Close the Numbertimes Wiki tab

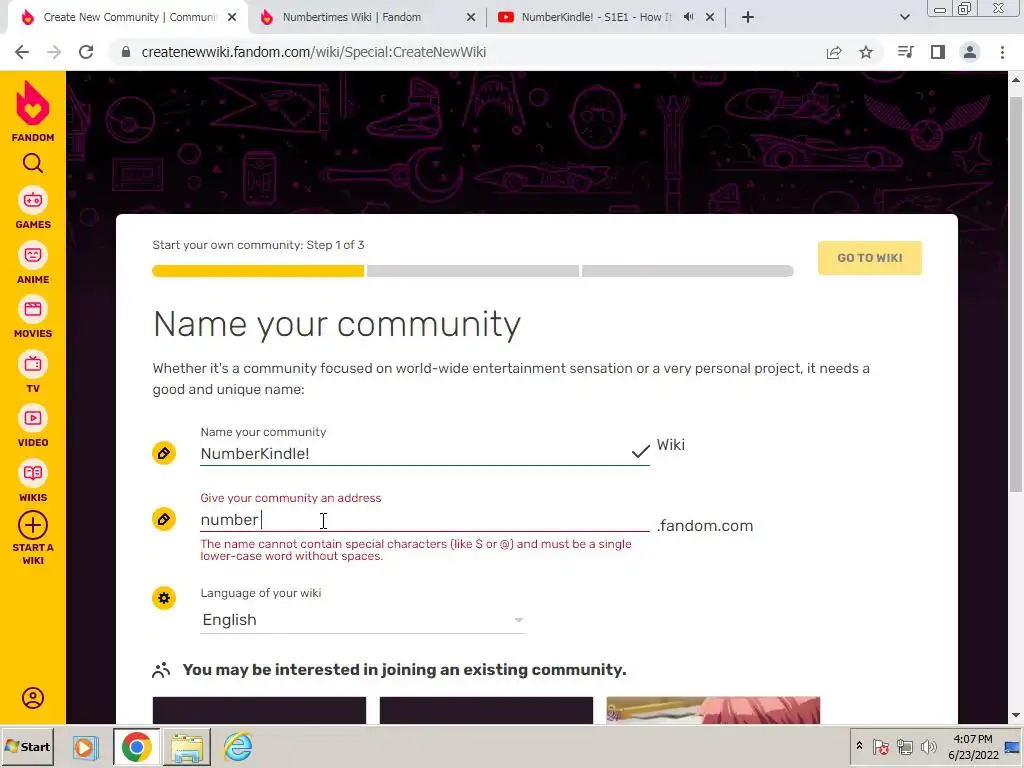471,17
